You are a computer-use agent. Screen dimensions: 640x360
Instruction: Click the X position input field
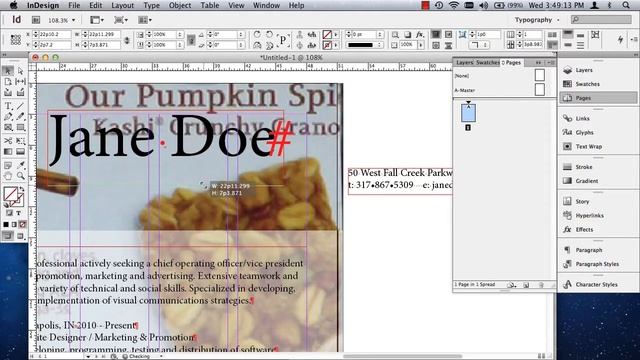54,34
